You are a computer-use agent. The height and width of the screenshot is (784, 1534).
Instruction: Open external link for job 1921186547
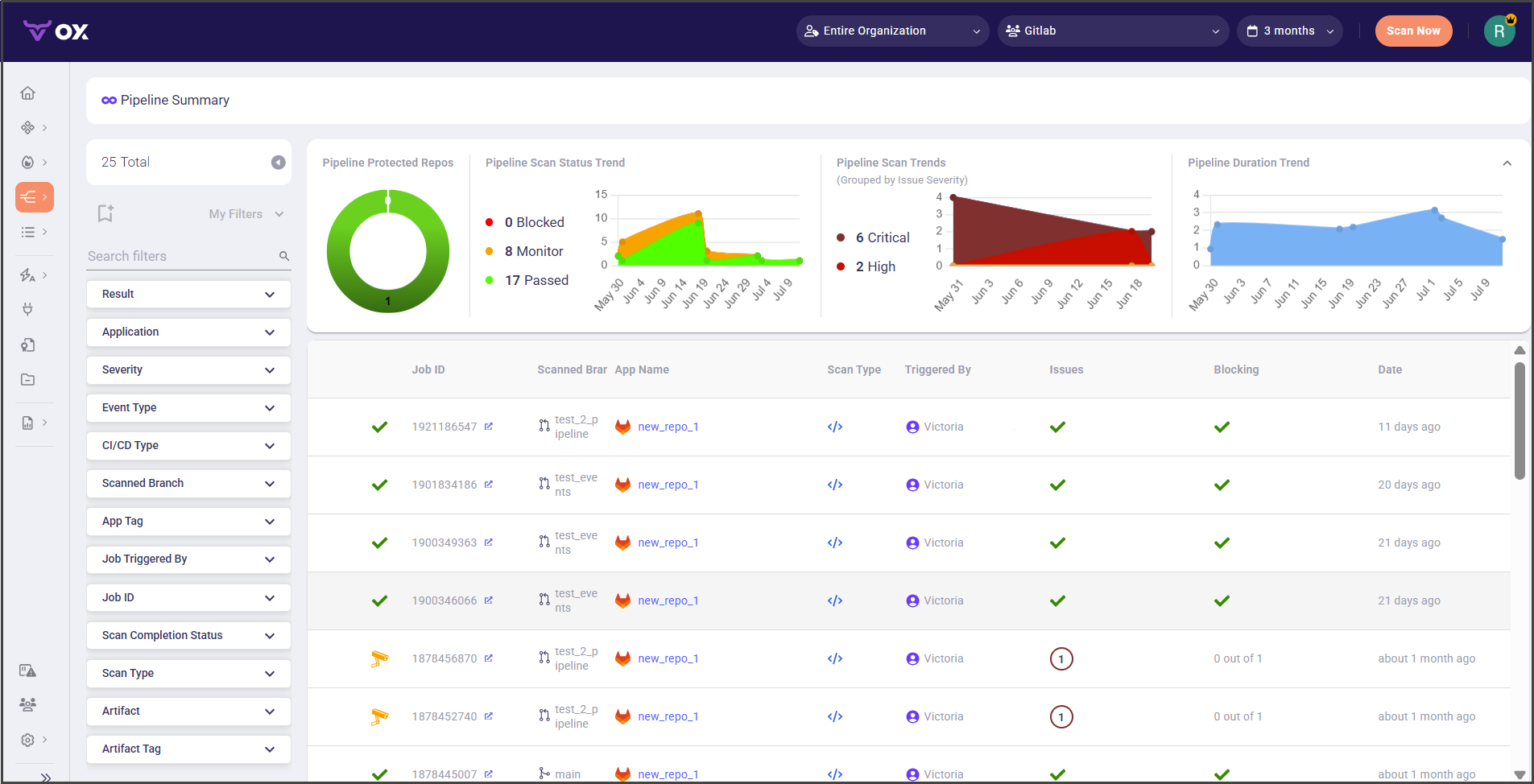tap(489, 427)
